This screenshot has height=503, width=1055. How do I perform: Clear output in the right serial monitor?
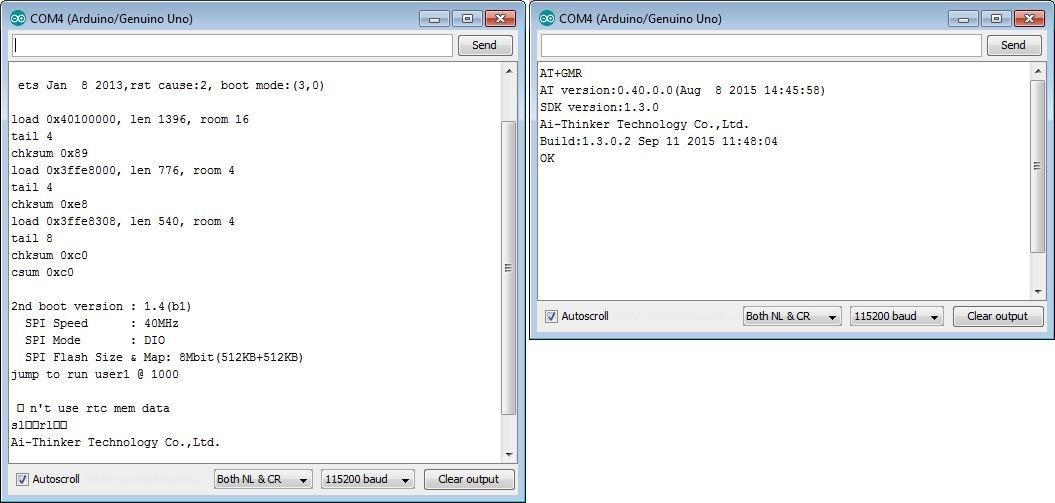[998, 316]
